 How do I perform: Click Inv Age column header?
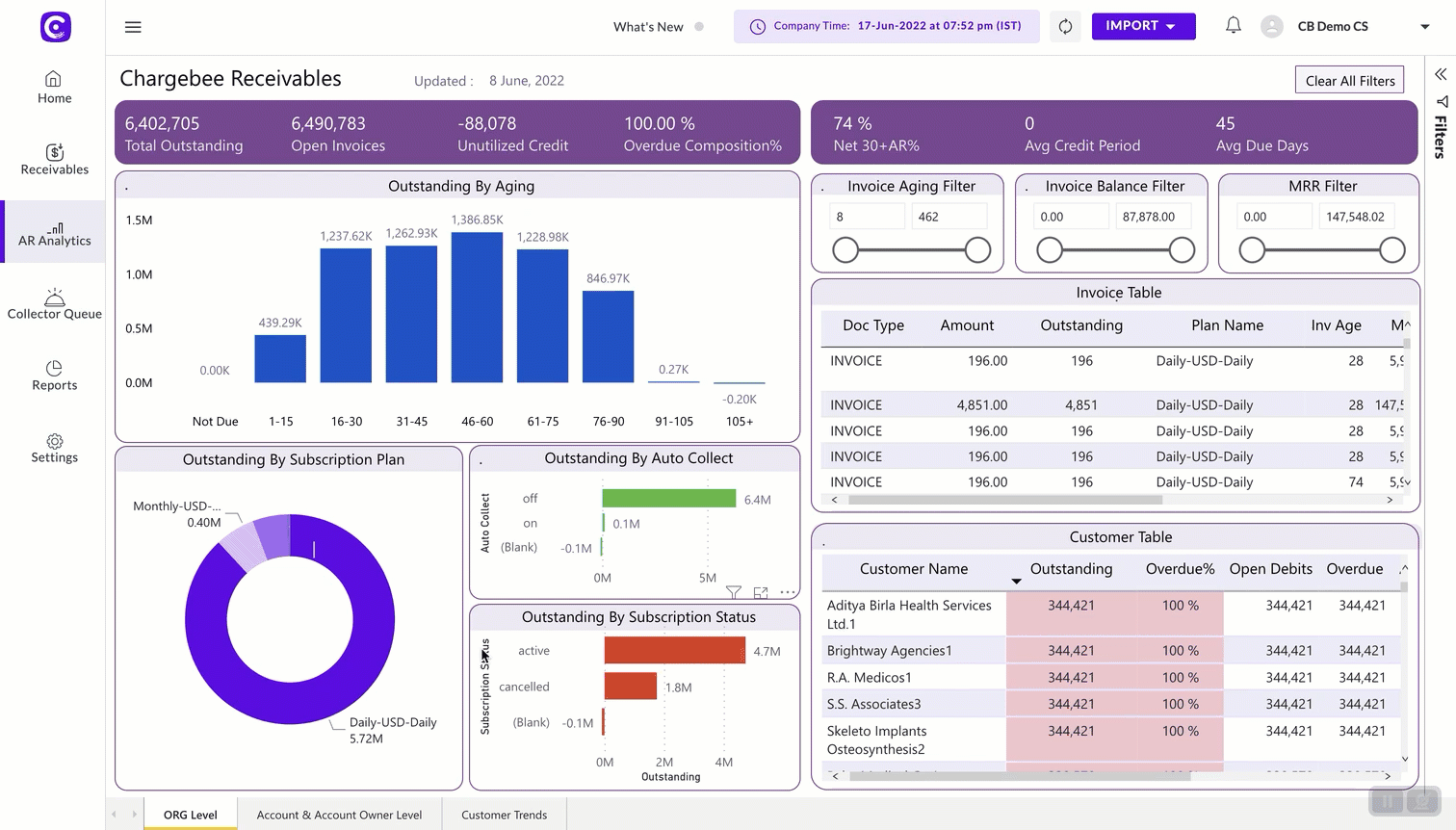pos(1336,325)
